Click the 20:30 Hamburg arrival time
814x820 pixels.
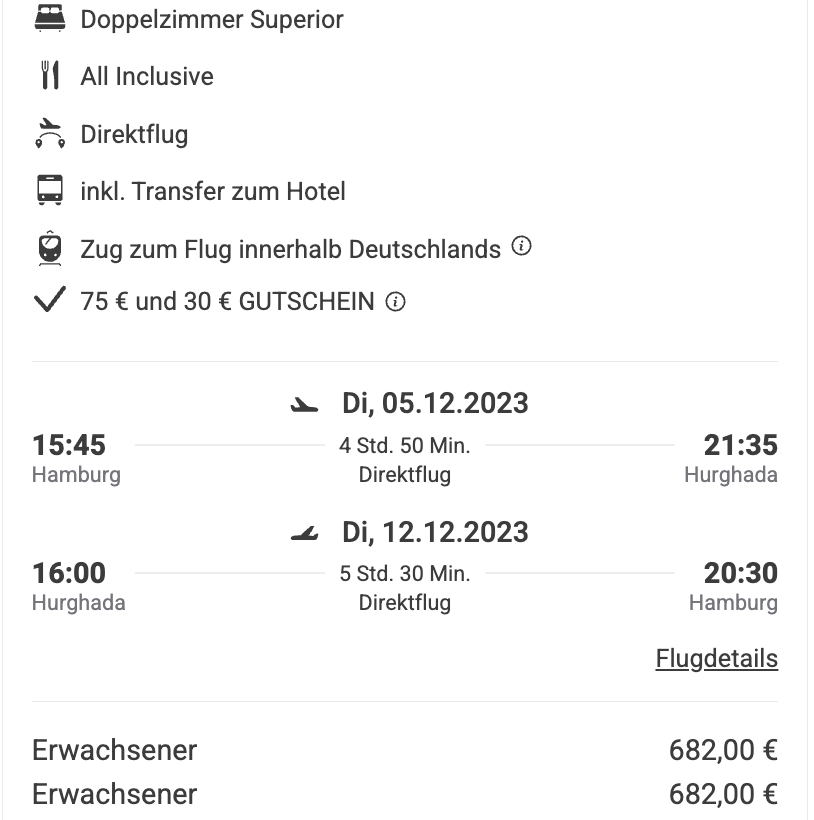pyautogui.click(x=740, y=573)
